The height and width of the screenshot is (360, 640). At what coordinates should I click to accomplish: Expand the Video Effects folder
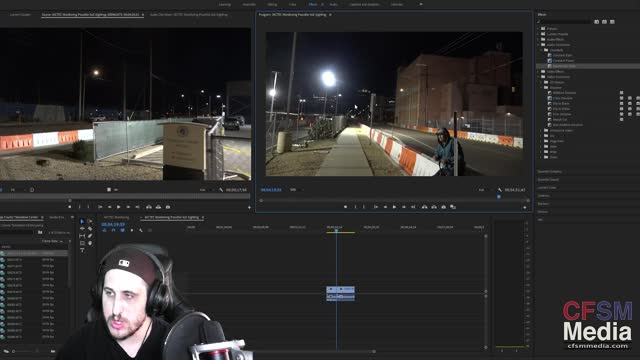click(539, 71)
